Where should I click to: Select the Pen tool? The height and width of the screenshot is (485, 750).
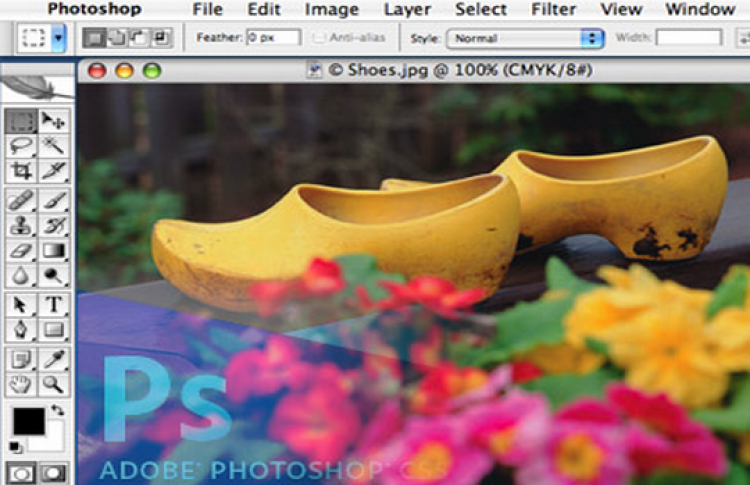(21, 330)
